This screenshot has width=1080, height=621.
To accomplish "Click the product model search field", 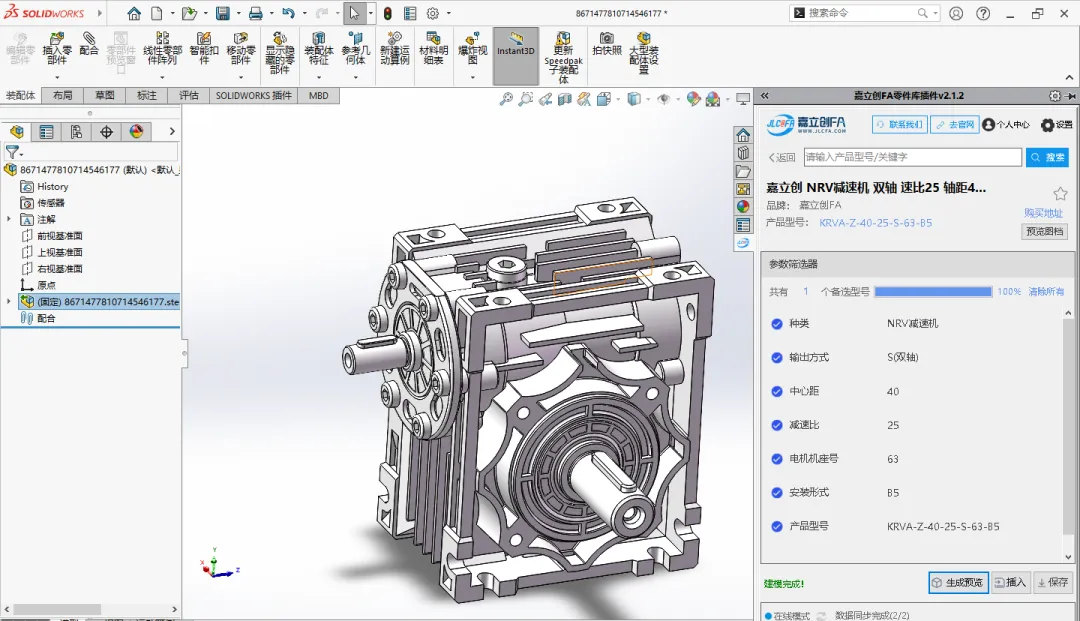I will pyautogui.click(x=911, y=157).
